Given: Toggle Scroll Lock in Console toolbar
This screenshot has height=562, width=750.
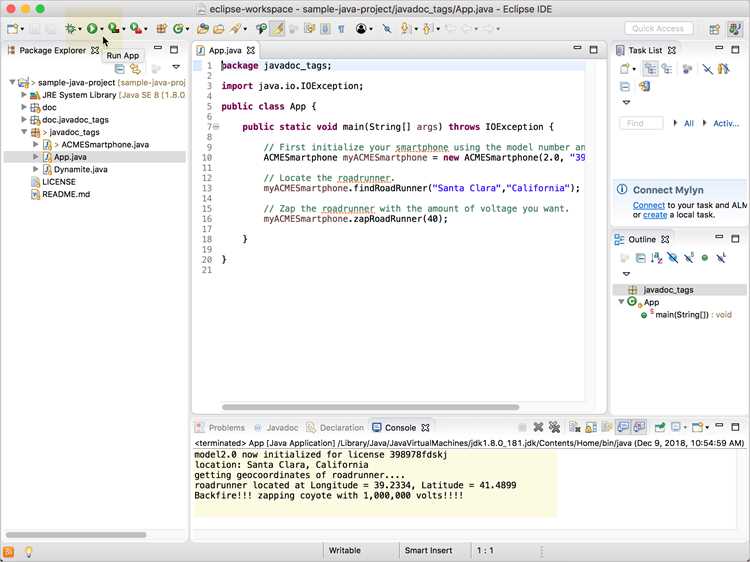Looking at the screenshot, I should click(x=591, y=427).
